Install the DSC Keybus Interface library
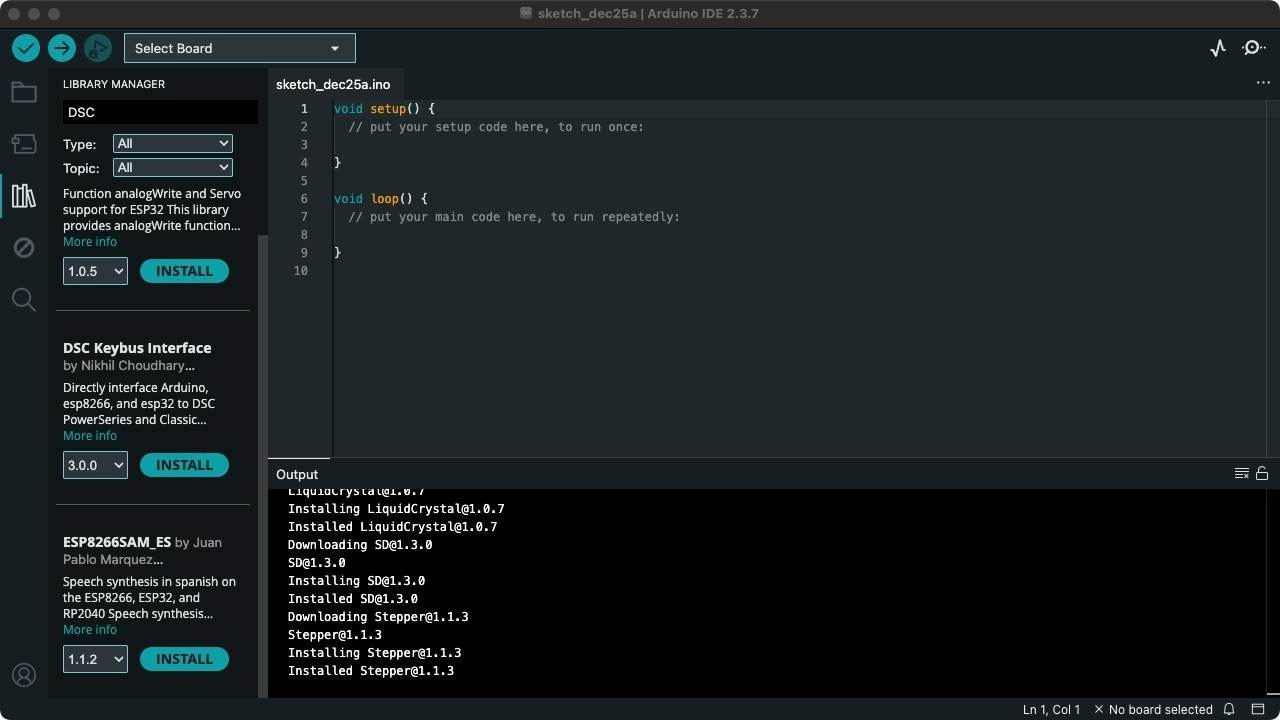 point(184,465)
